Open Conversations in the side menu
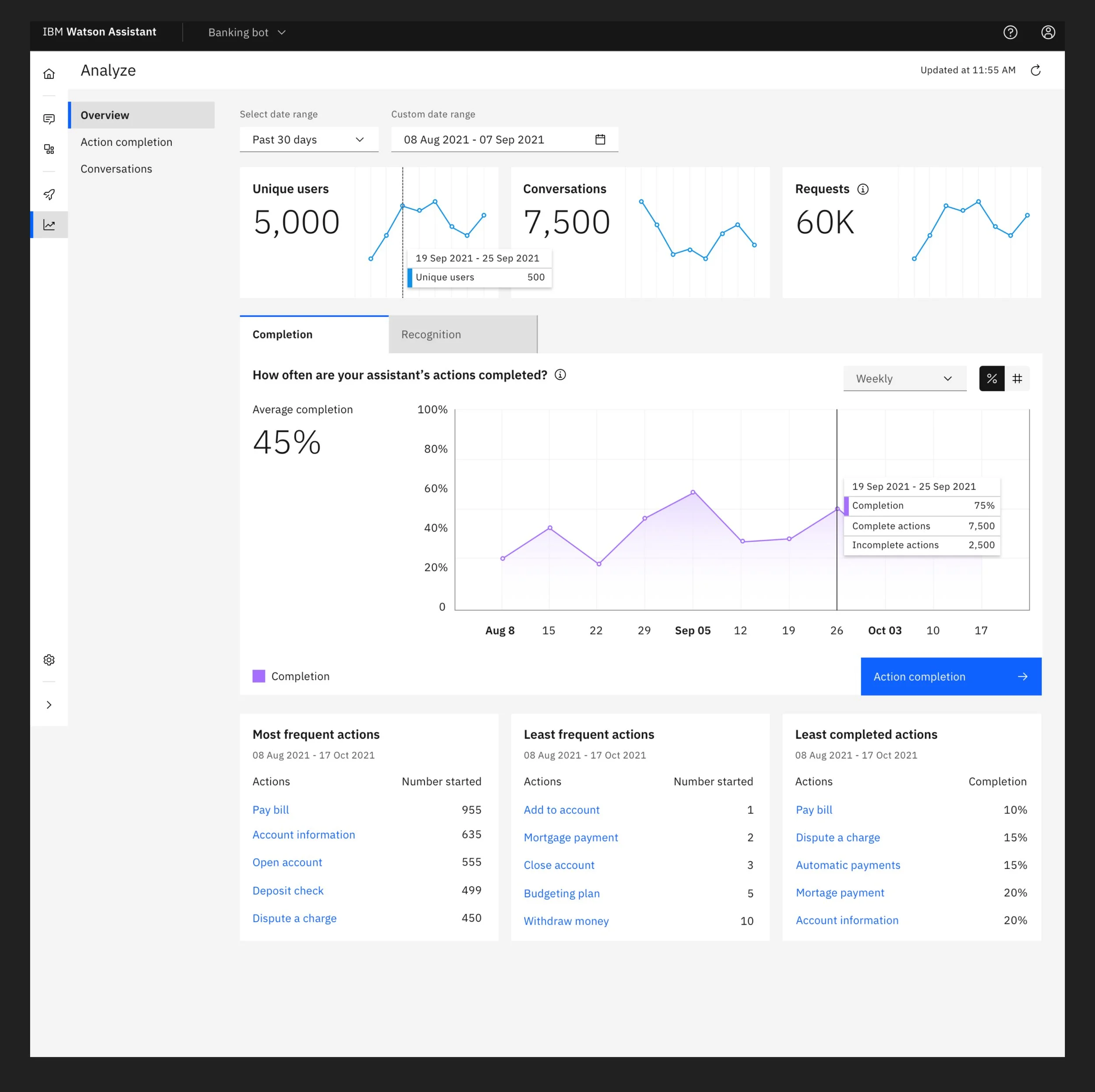The height and width of the screenshot is (1092, 1095). pyautogui.click(x=116, y=169)
